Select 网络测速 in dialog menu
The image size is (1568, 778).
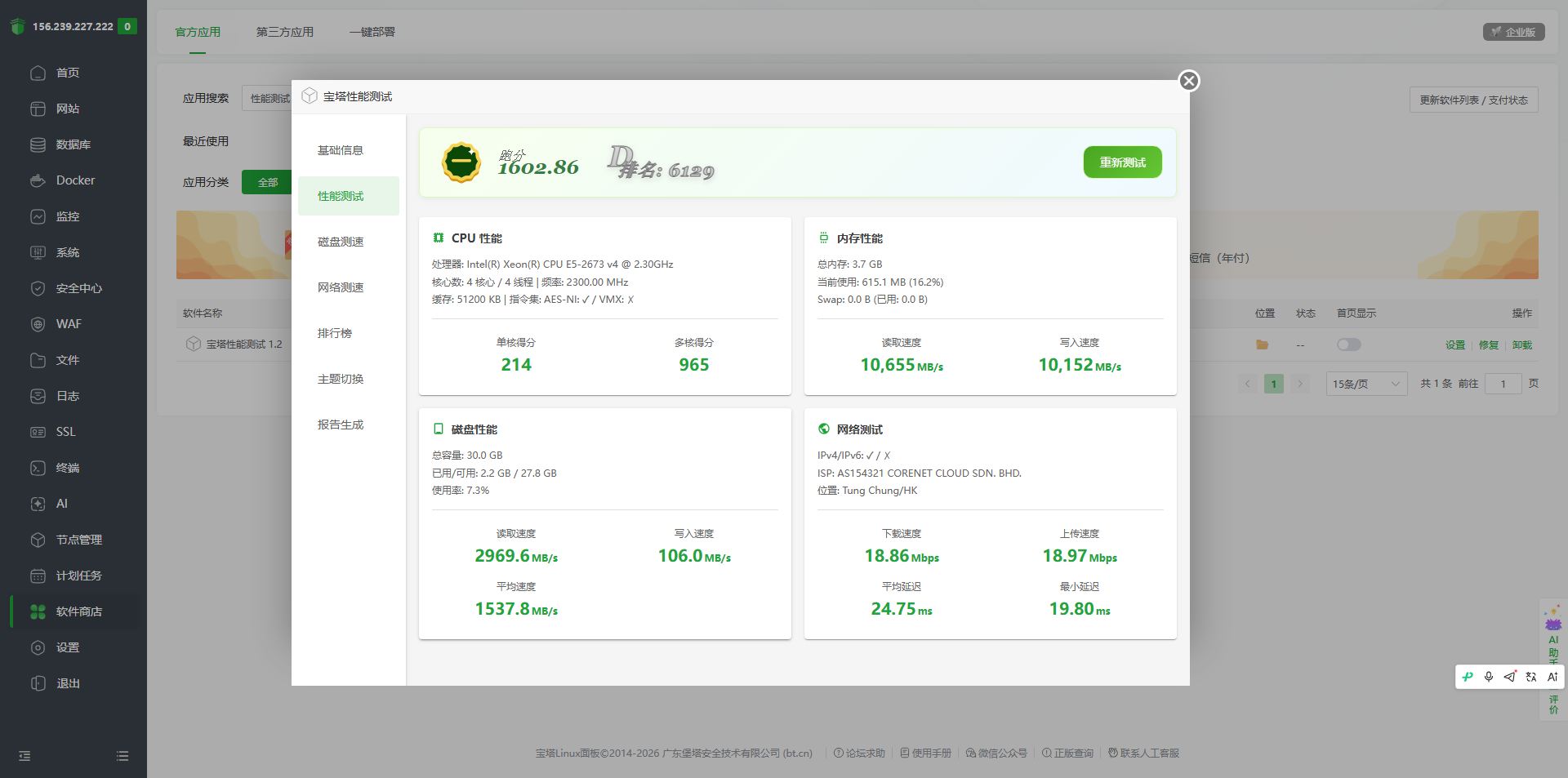pyautogui.click(x=349, y=287)
